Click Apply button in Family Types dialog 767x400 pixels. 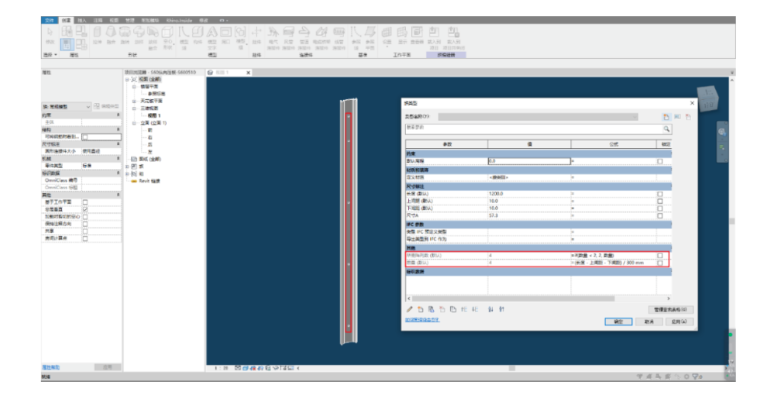click(679, 322)
